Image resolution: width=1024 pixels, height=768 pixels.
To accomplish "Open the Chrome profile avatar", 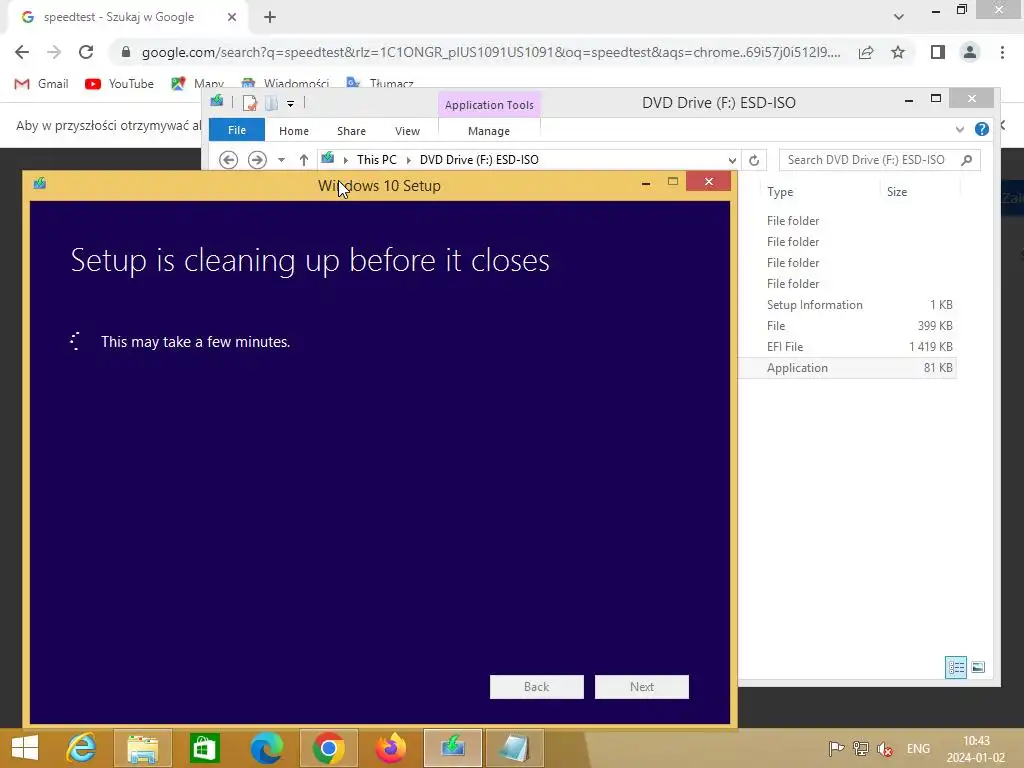I will pyautogui.click(x=970, y=52).
